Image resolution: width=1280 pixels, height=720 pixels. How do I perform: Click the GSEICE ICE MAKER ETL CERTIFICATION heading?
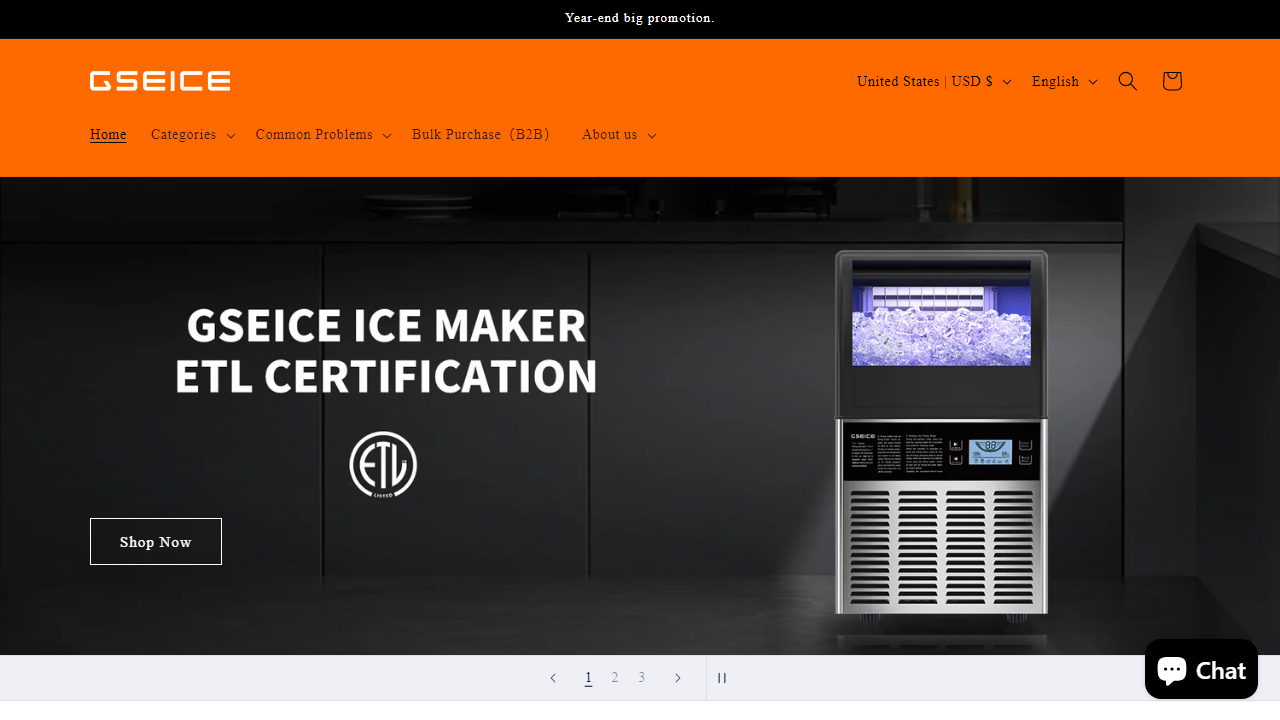coord(386,351)
